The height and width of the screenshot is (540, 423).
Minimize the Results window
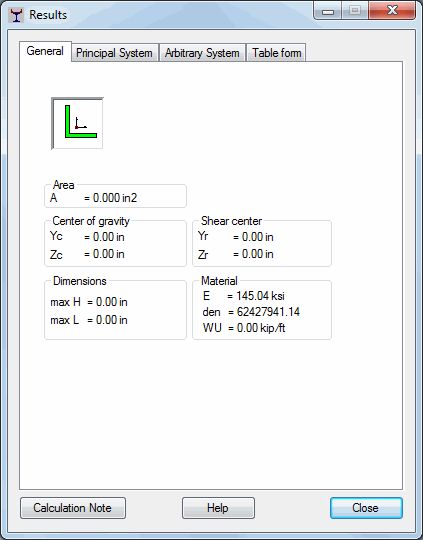click(x=328, y=11)
